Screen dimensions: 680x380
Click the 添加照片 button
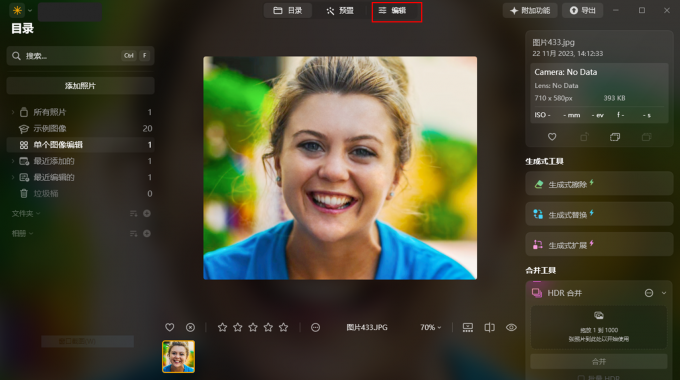[80, 85]
